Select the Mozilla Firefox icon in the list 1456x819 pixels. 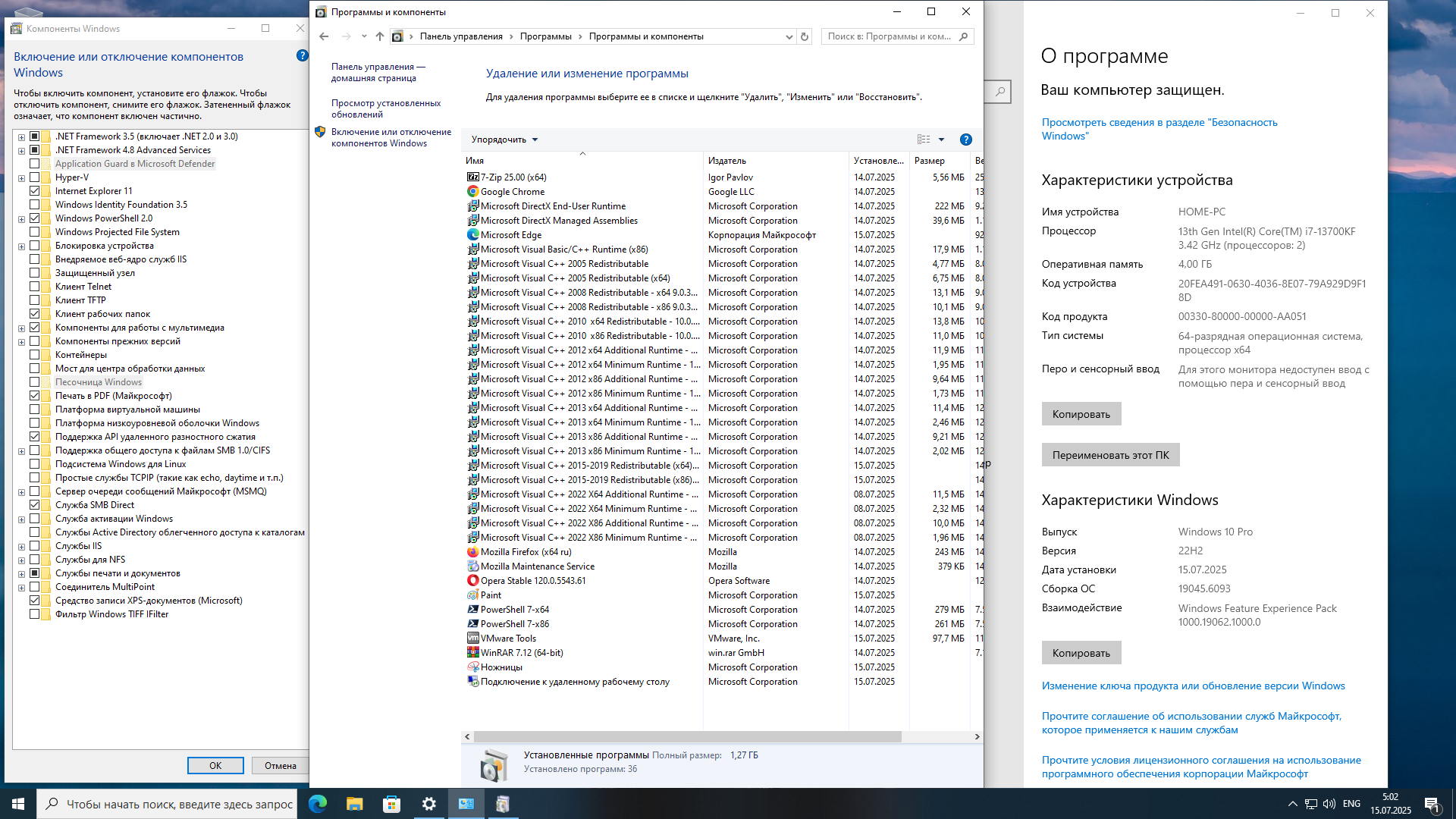pos(473,552)
